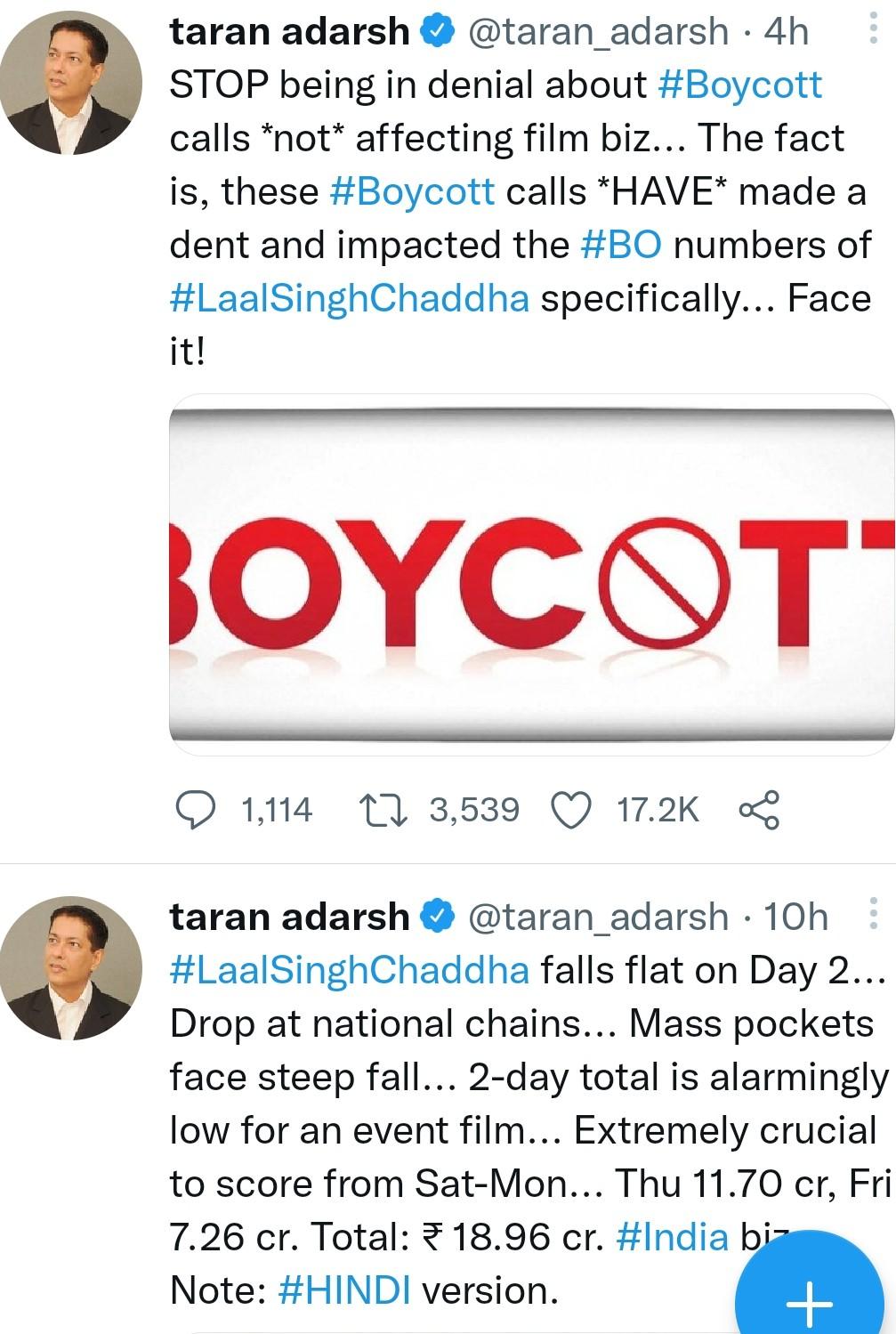
Task: Open the Boycott image attachment
Action: [x=531, y=575]
